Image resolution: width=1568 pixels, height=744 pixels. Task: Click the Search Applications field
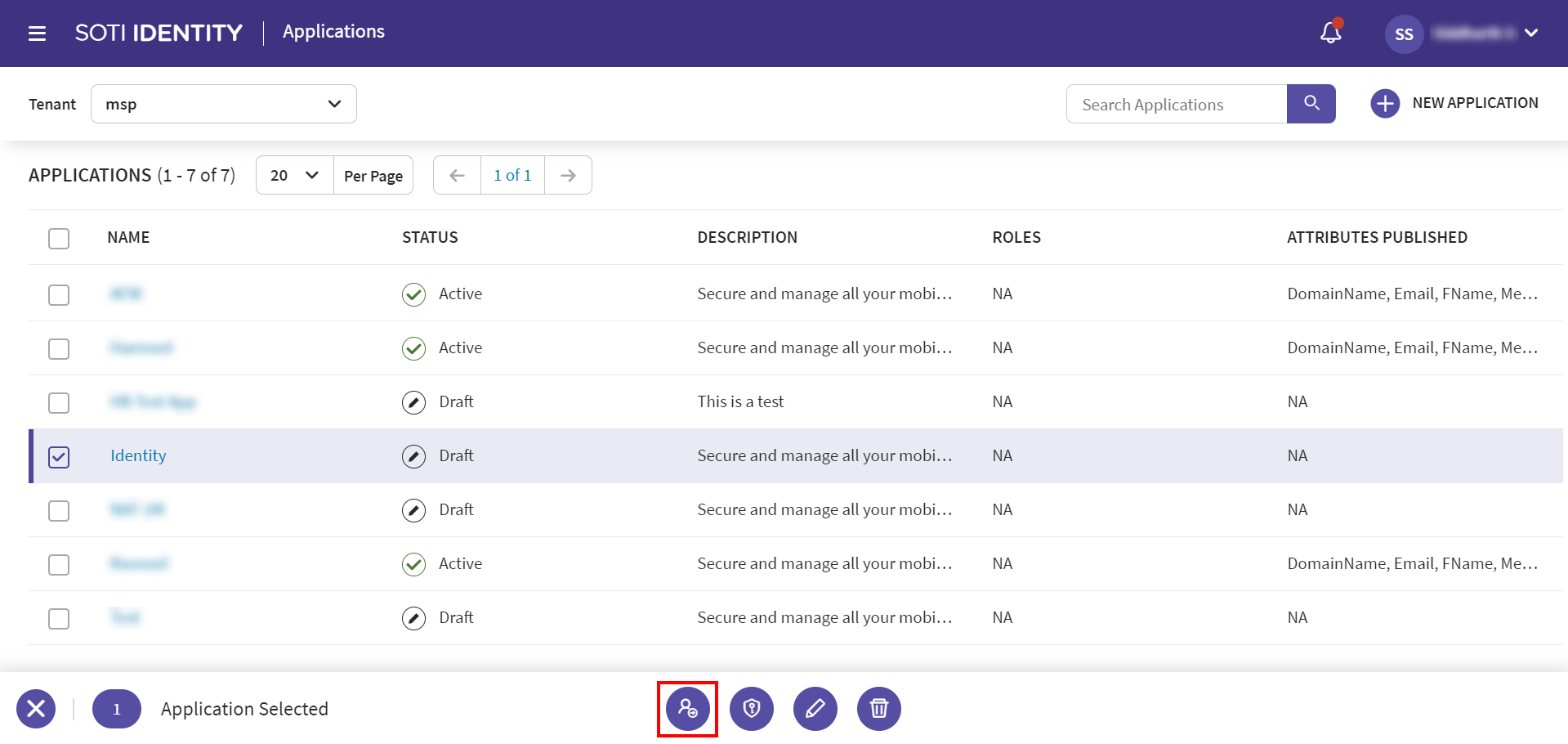point(1177,104)
